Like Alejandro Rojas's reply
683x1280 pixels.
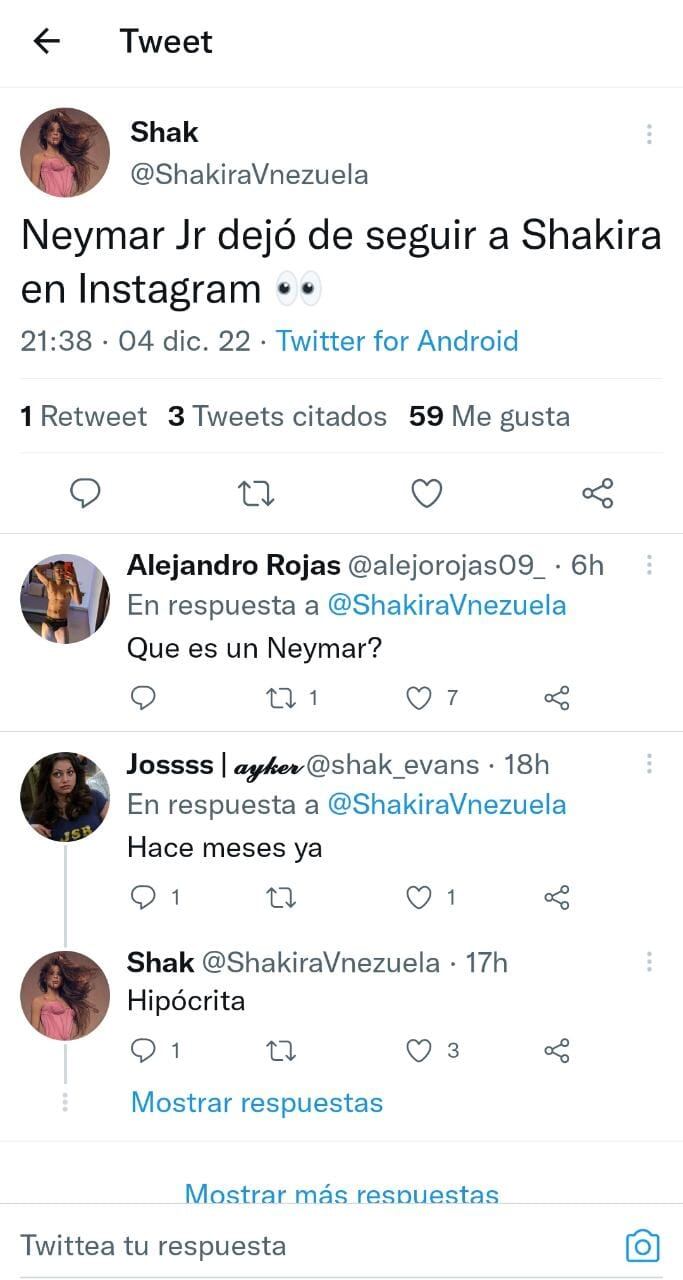pos(419,698)
